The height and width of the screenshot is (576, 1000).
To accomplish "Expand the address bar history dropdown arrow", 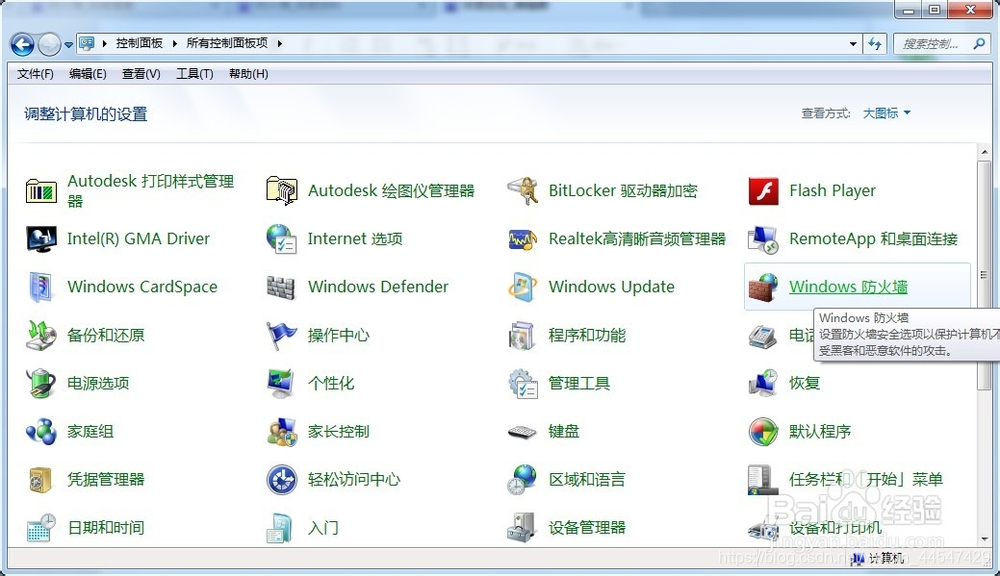I will click(x=853, y=44).
